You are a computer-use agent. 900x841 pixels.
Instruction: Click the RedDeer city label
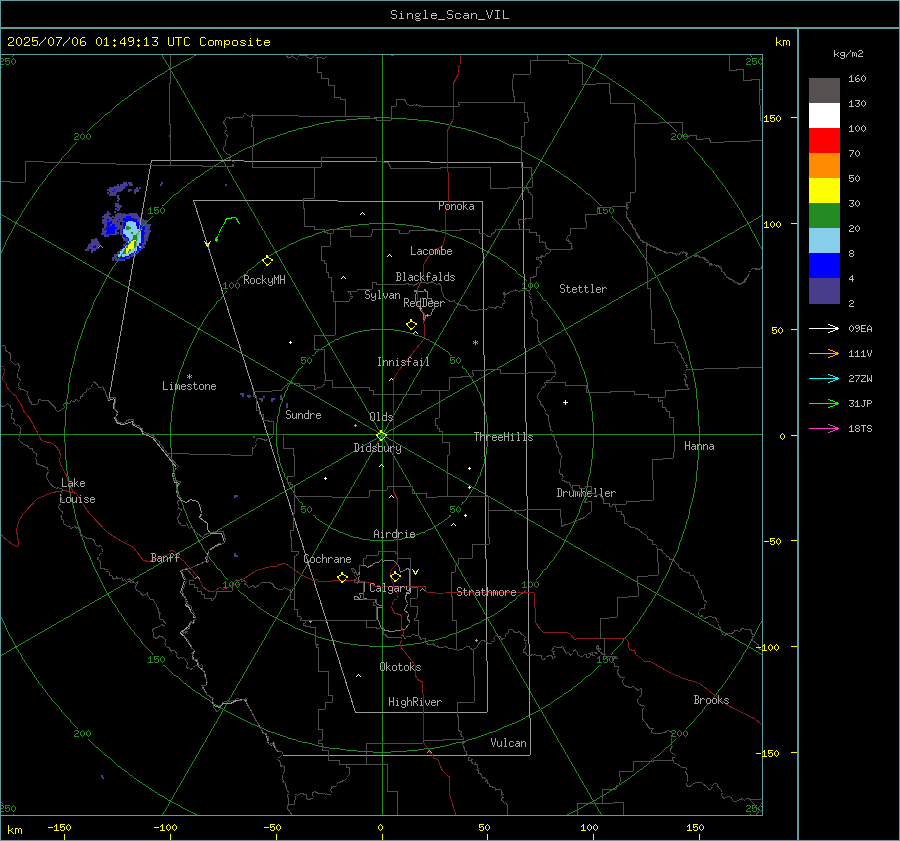click(x=424, y=303)
